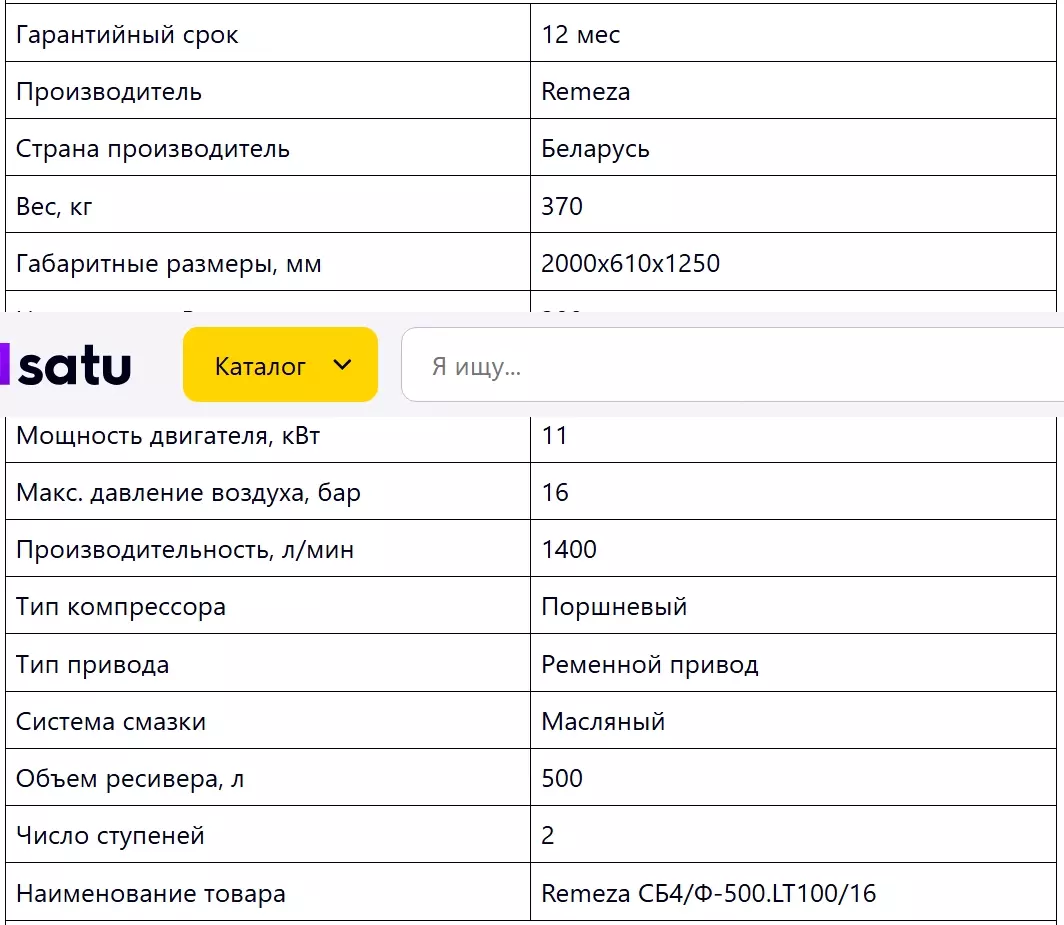Click the 'Remeza' manufacturer value
Viewport: 1064px width, 925px height.
point(586,91)
